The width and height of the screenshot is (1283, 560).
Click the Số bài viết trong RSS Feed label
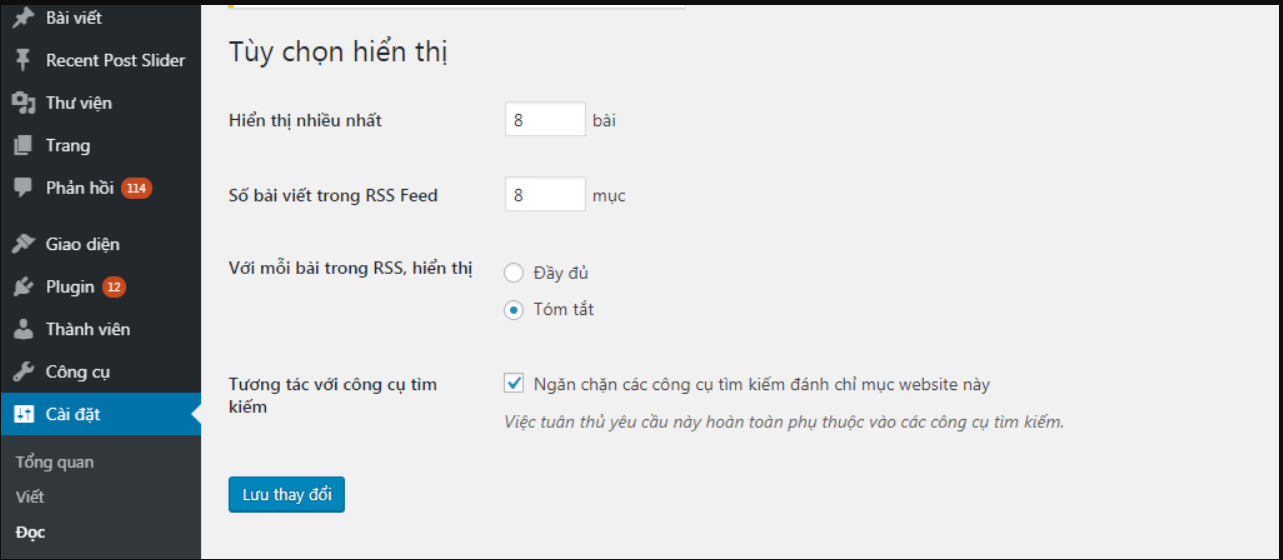pyautogui.click(x=333, y=195)
